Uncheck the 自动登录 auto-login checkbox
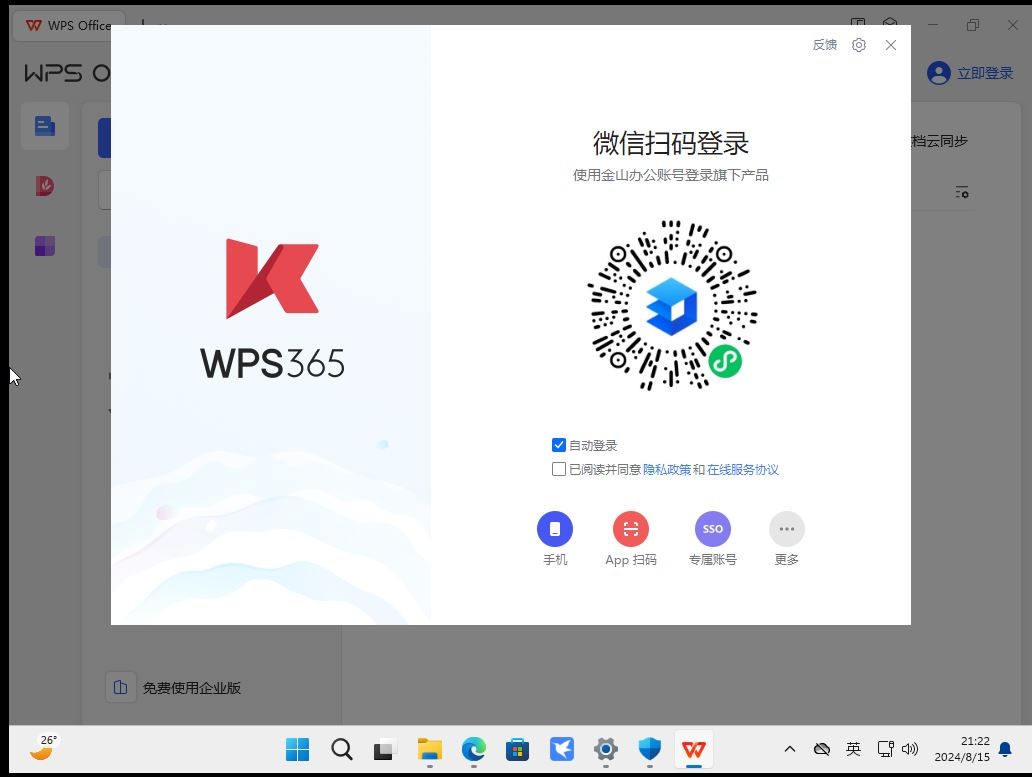The height and width of the screenshot is (777, 1032). pyautogui.click(x=559, y=445)
